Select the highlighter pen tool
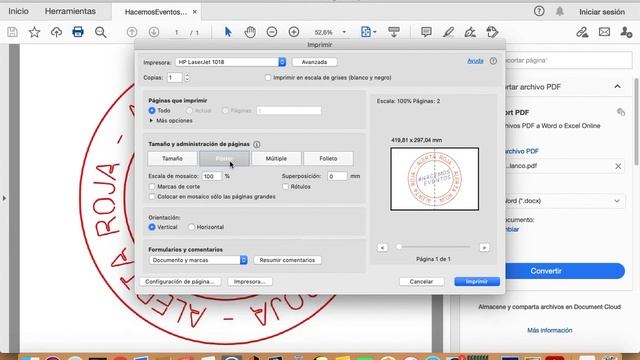Screen dimensions: 640x360 (449, 32)
